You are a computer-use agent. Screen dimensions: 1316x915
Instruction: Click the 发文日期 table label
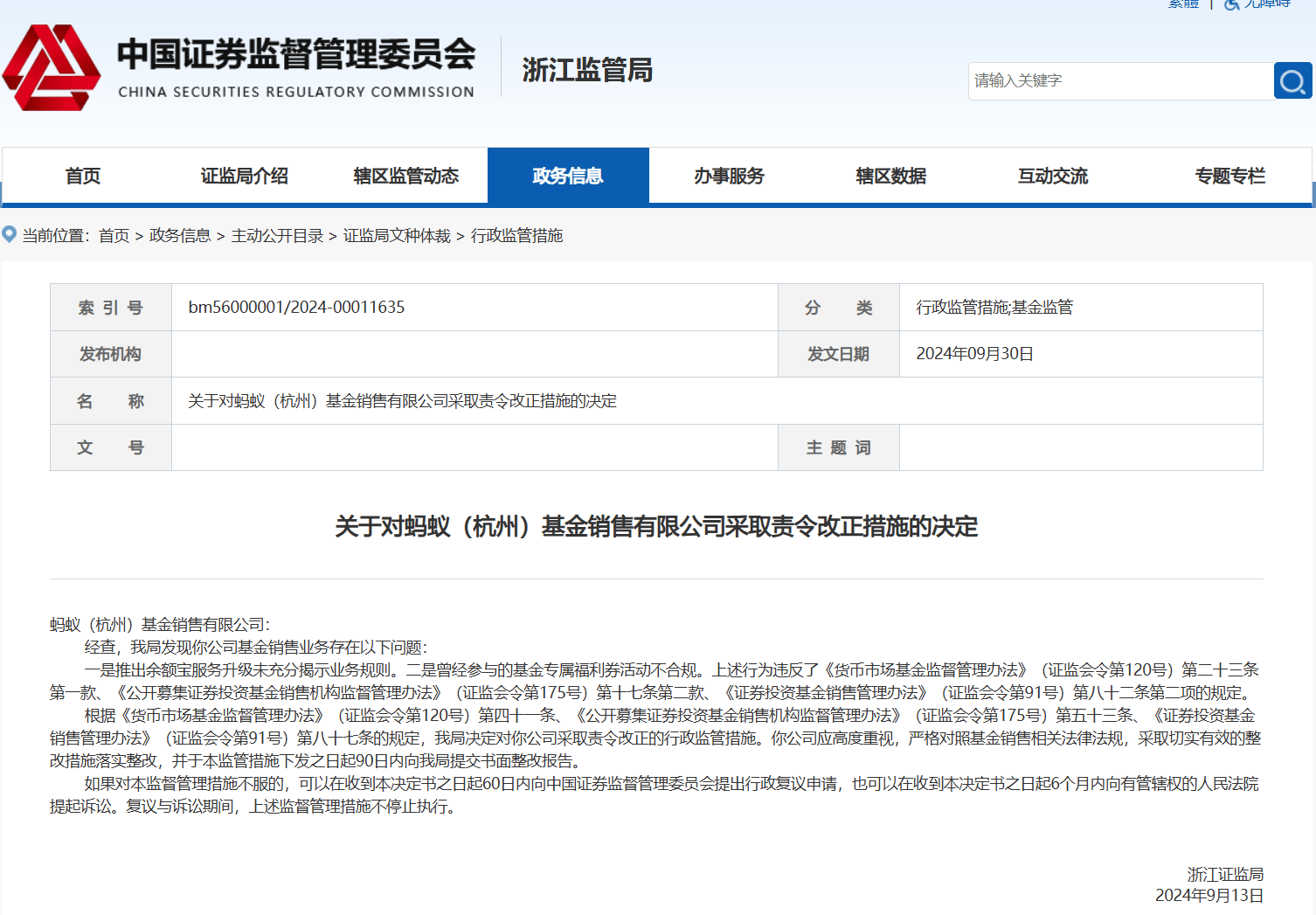pyautogui.click(x=839, y=354)
